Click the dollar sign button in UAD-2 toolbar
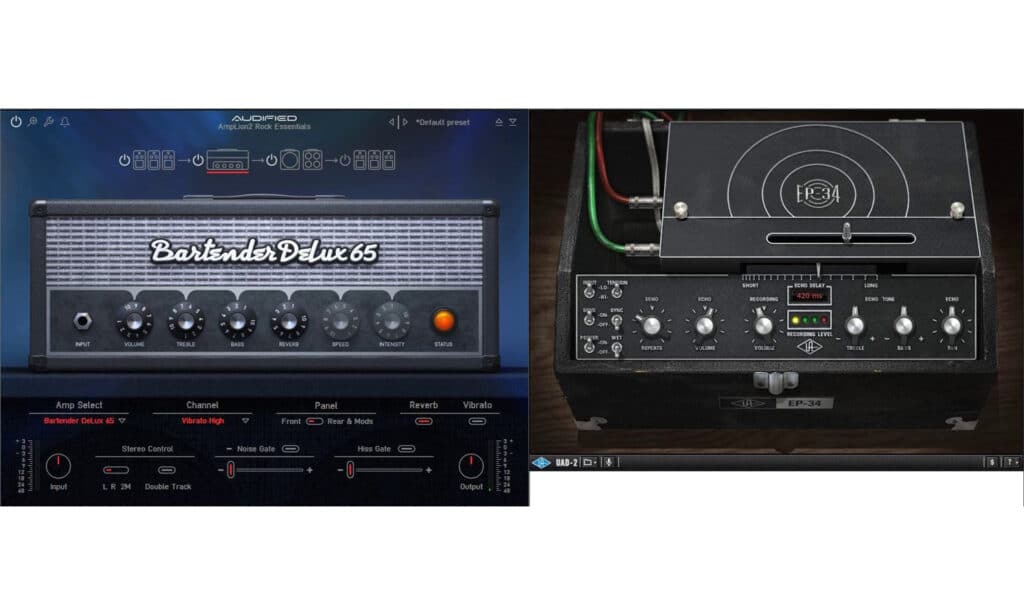 991,463
